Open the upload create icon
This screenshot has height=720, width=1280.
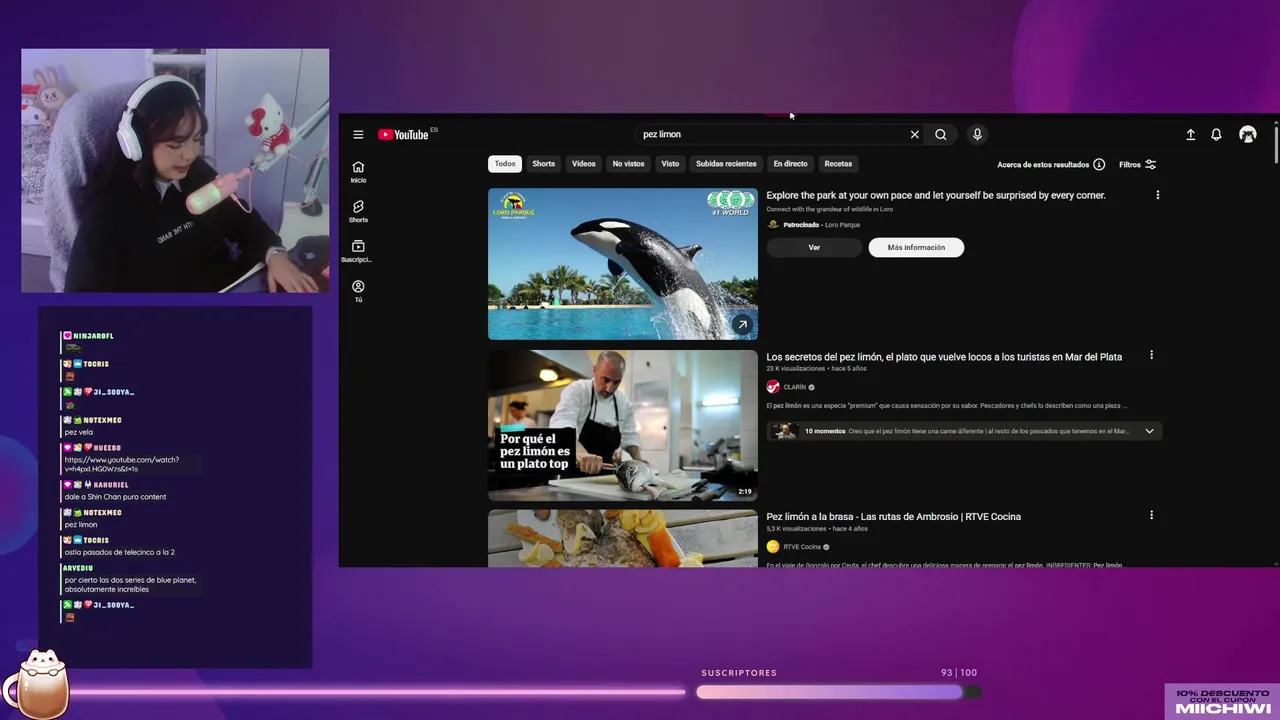pos(1190,134)
